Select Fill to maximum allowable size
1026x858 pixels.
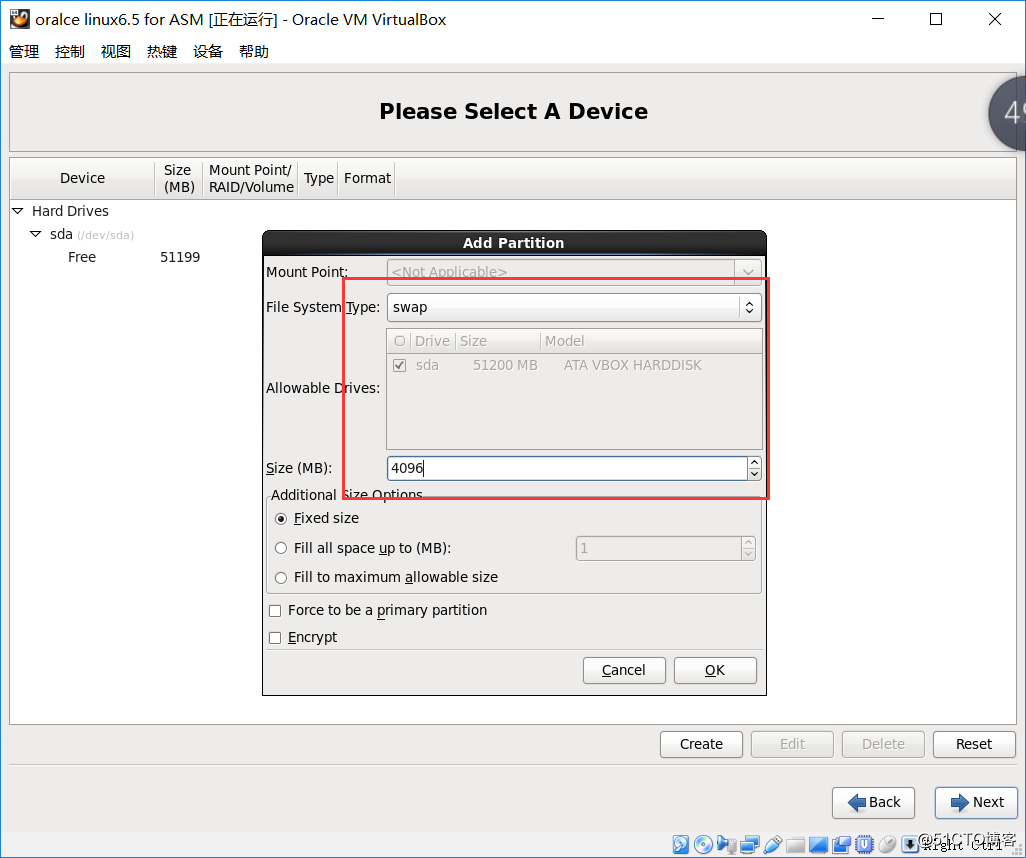tap(281, 578)
